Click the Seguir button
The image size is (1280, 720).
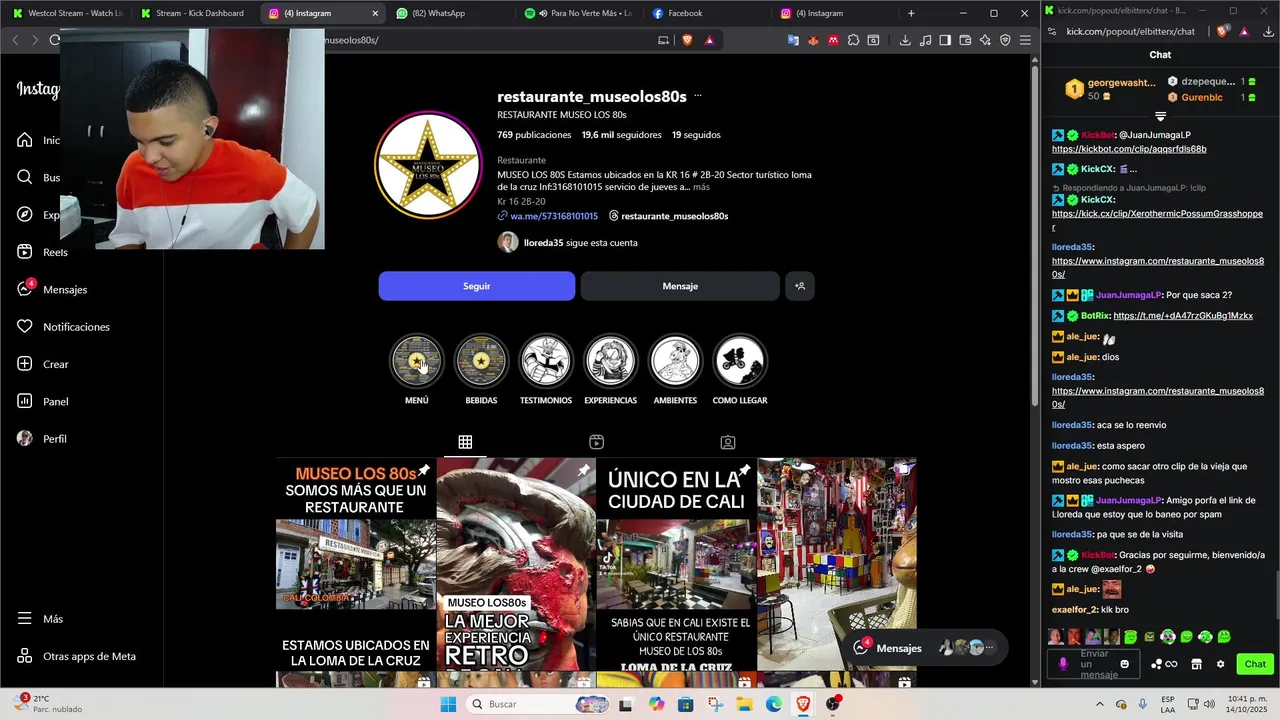[477, 286]
